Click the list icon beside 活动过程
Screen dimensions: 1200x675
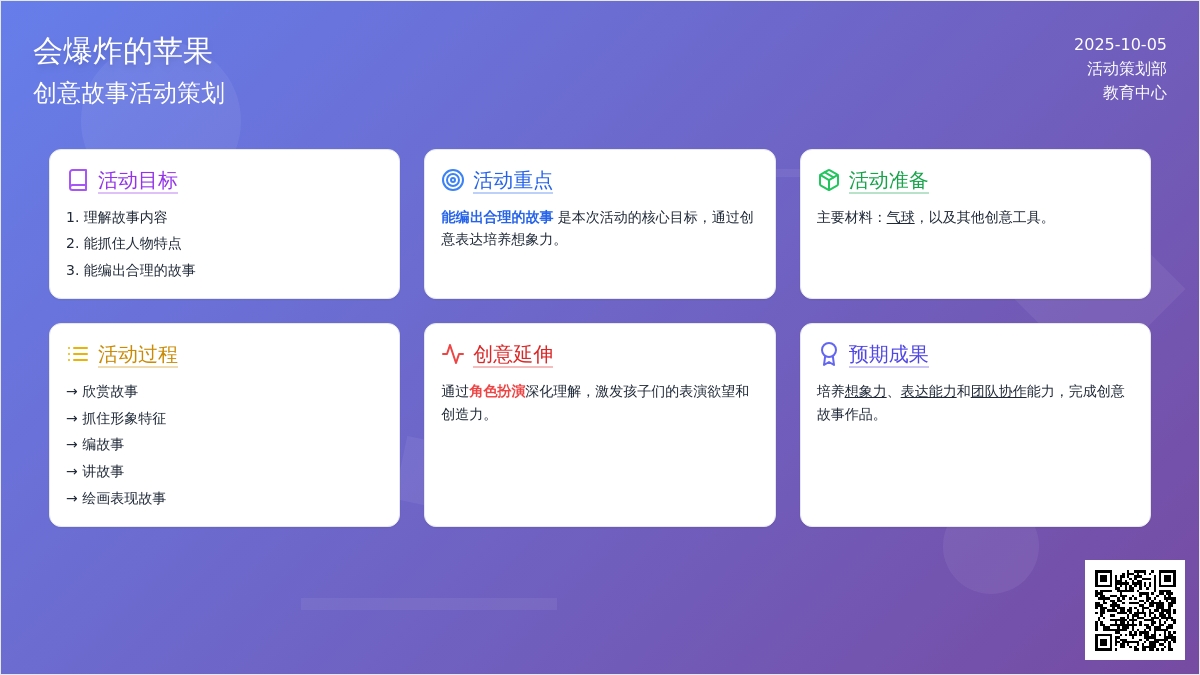pyautogui.click(x=78, y=354)
